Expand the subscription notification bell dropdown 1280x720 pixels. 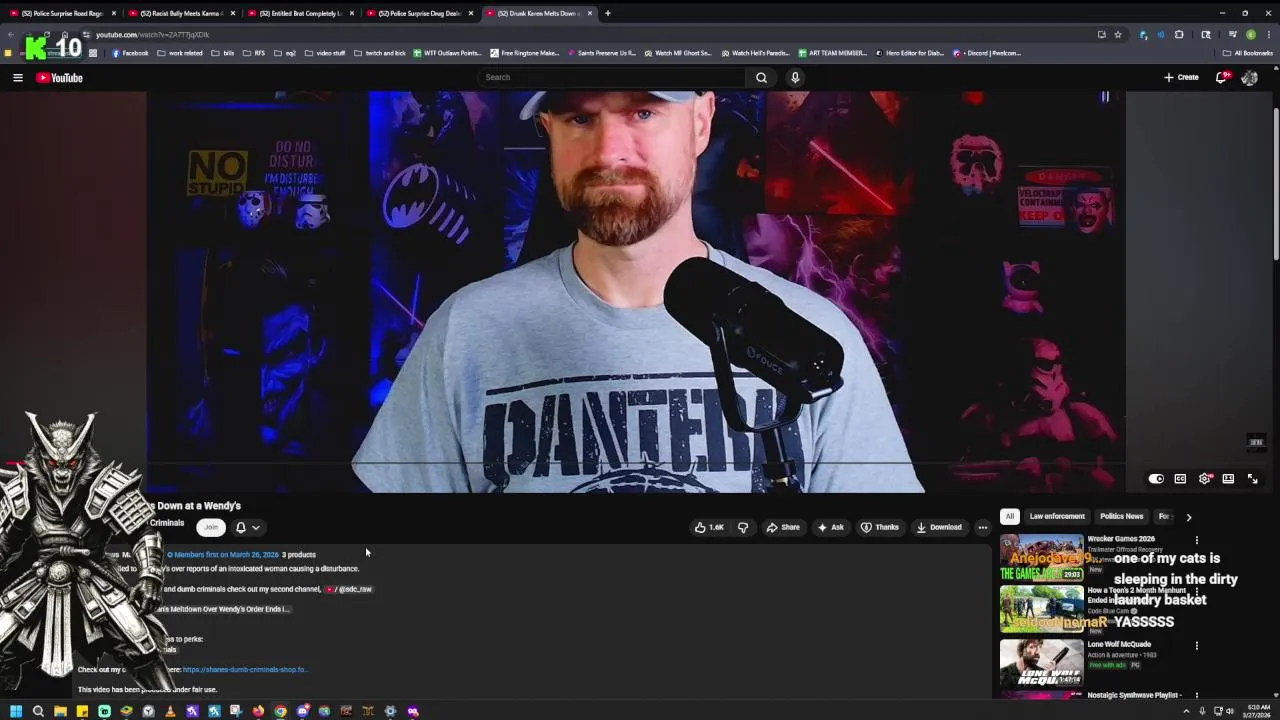point(248,527)
